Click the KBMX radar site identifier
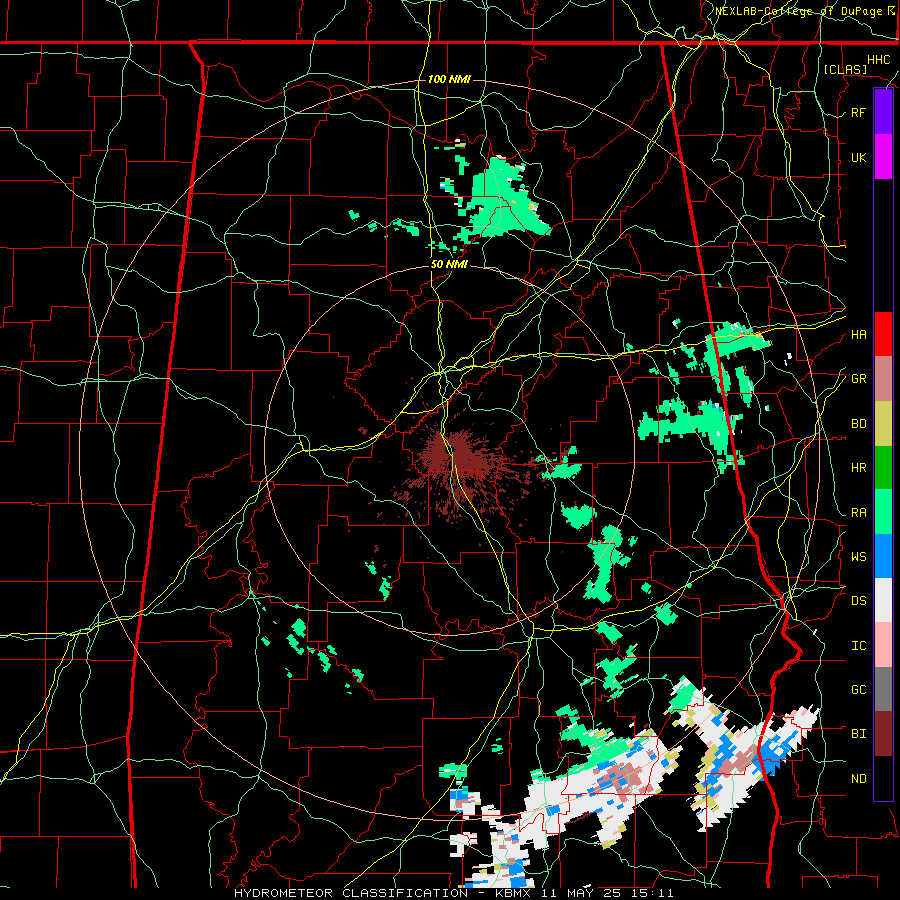This screenshot has height=900, width=900. tap(514, 893)
